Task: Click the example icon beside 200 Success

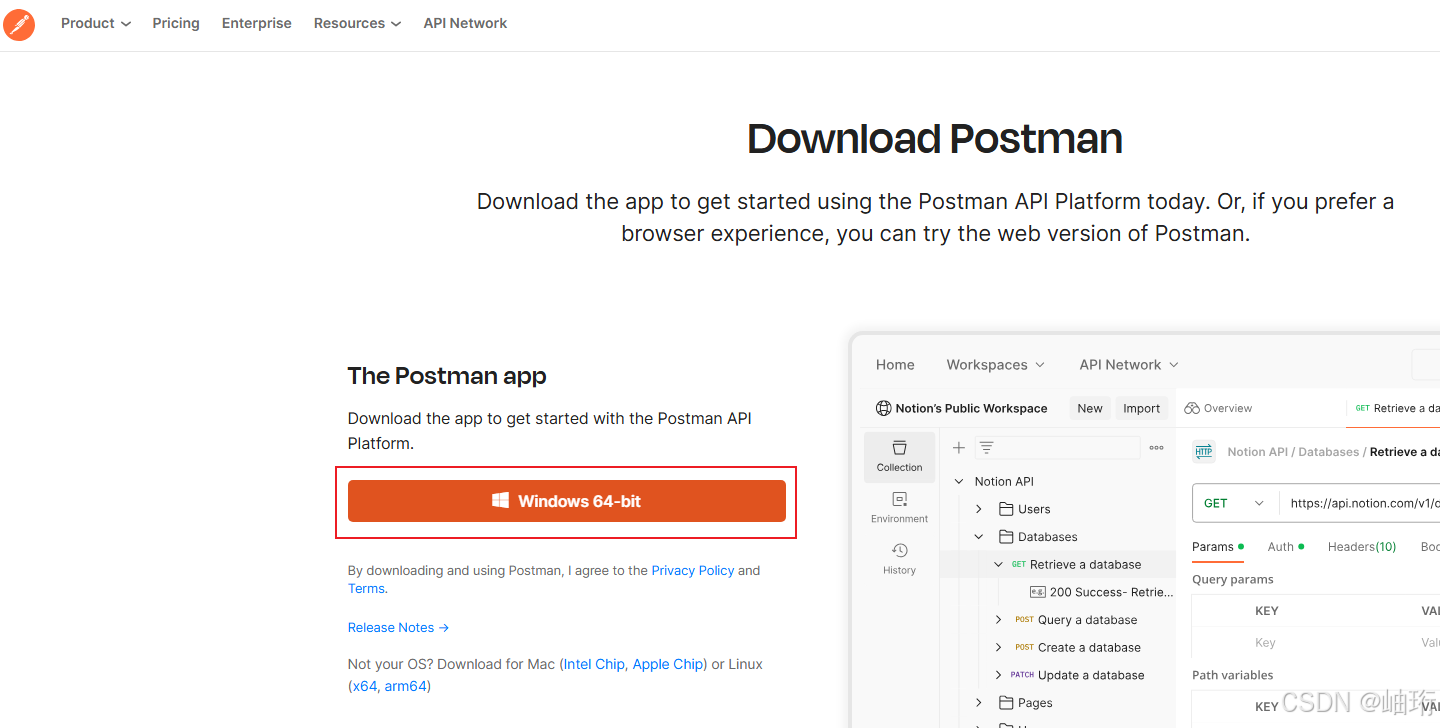Action: point(1037,592)
